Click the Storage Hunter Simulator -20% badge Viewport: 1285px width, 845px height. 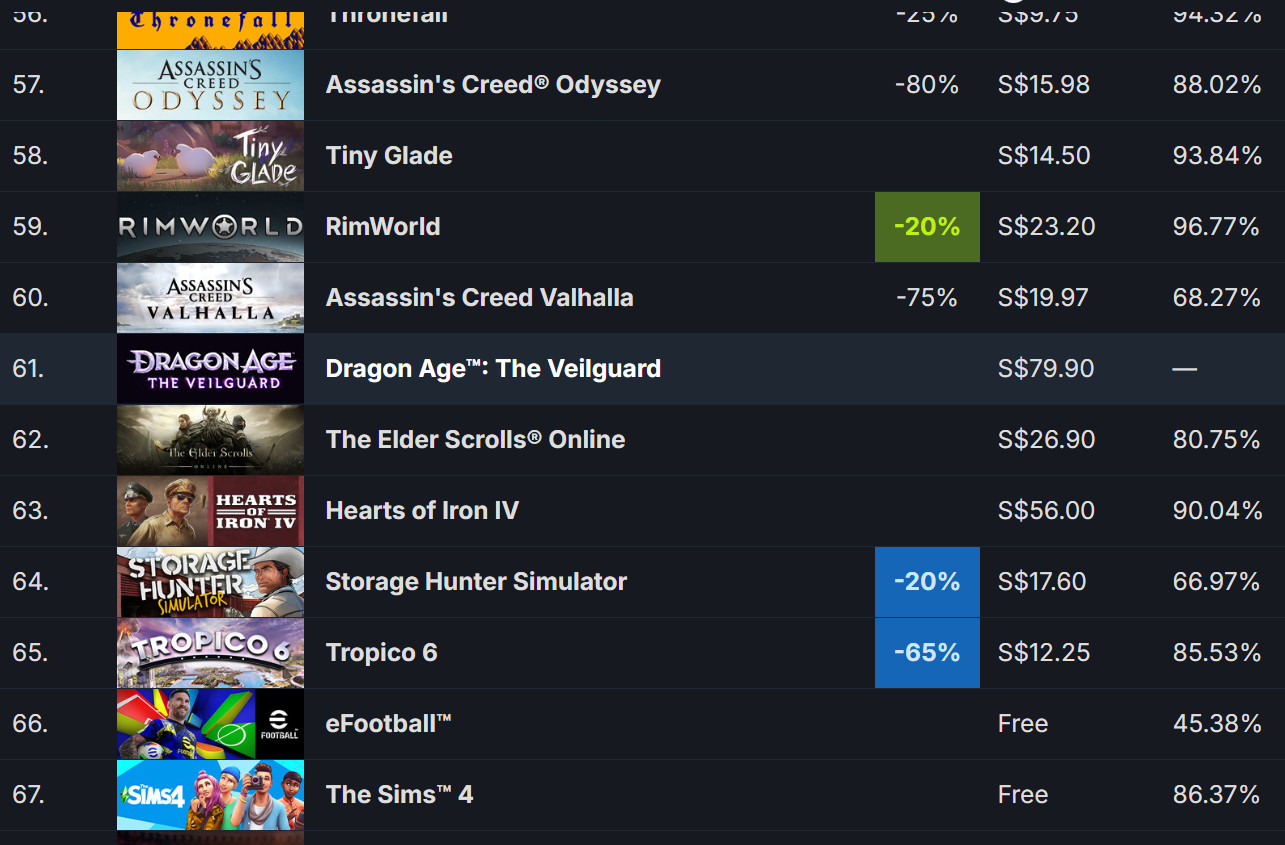[927, 581]
